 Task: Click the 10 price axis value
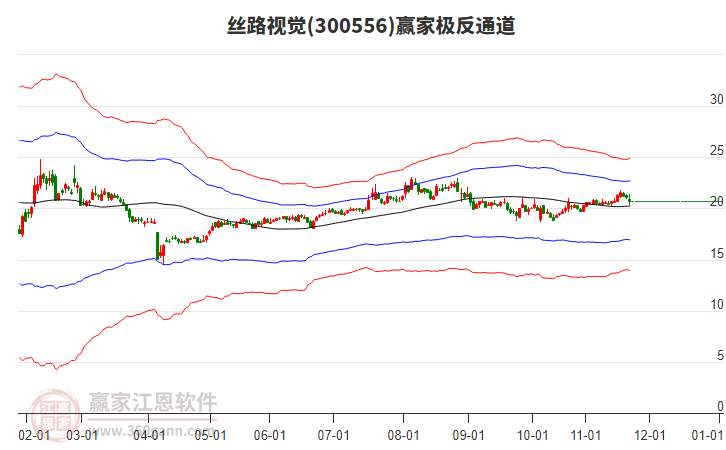pyautogui.click(x=716, y=305)
